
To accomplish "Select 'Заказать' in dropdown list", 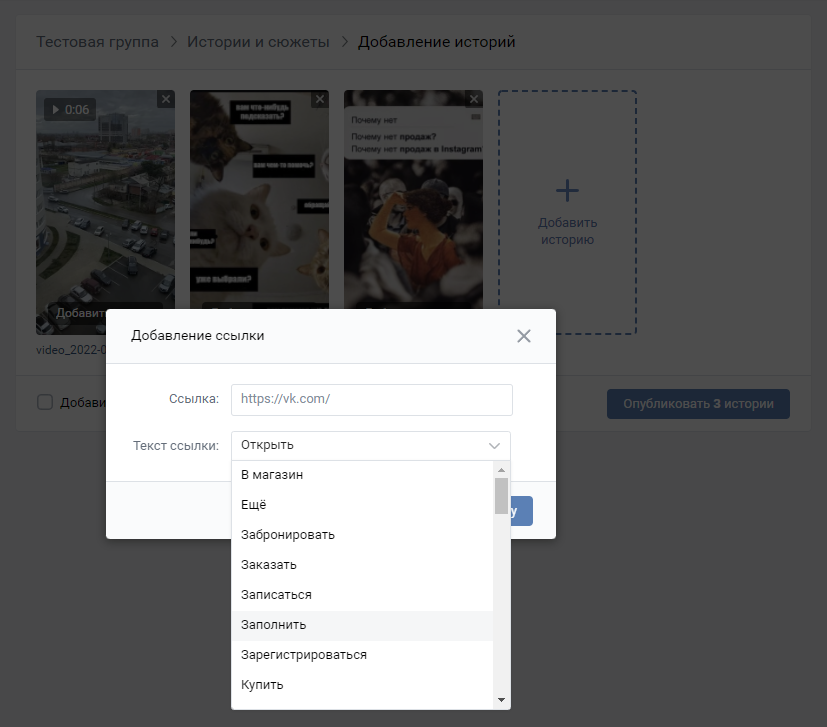I will (x=269, y=565).
